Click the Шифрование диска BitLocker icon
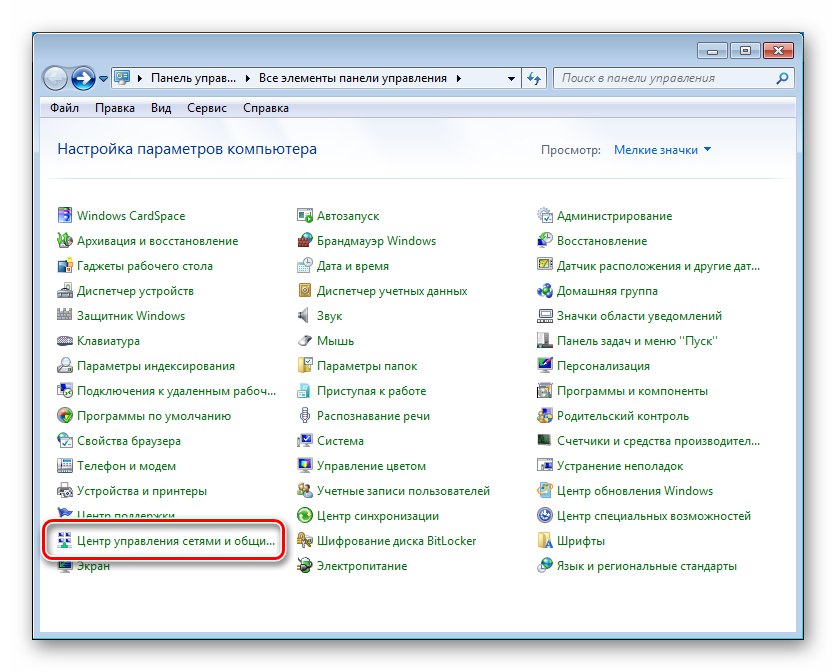The width and height of the screenshot is (836, 672). (x=304, y=540)
